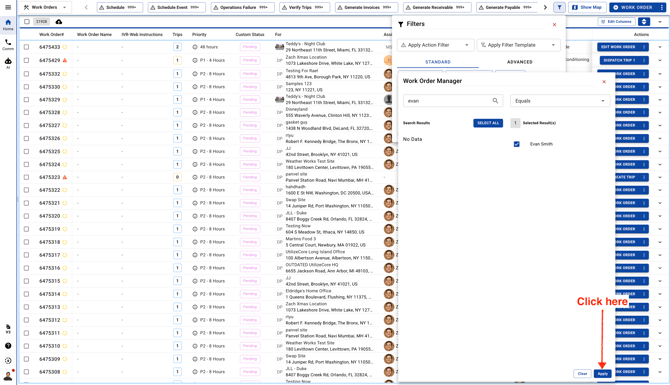The height and width of the screenshot is (385, 670).
Task: Check the box for work order 6475332
Action: tap(26, 73)
